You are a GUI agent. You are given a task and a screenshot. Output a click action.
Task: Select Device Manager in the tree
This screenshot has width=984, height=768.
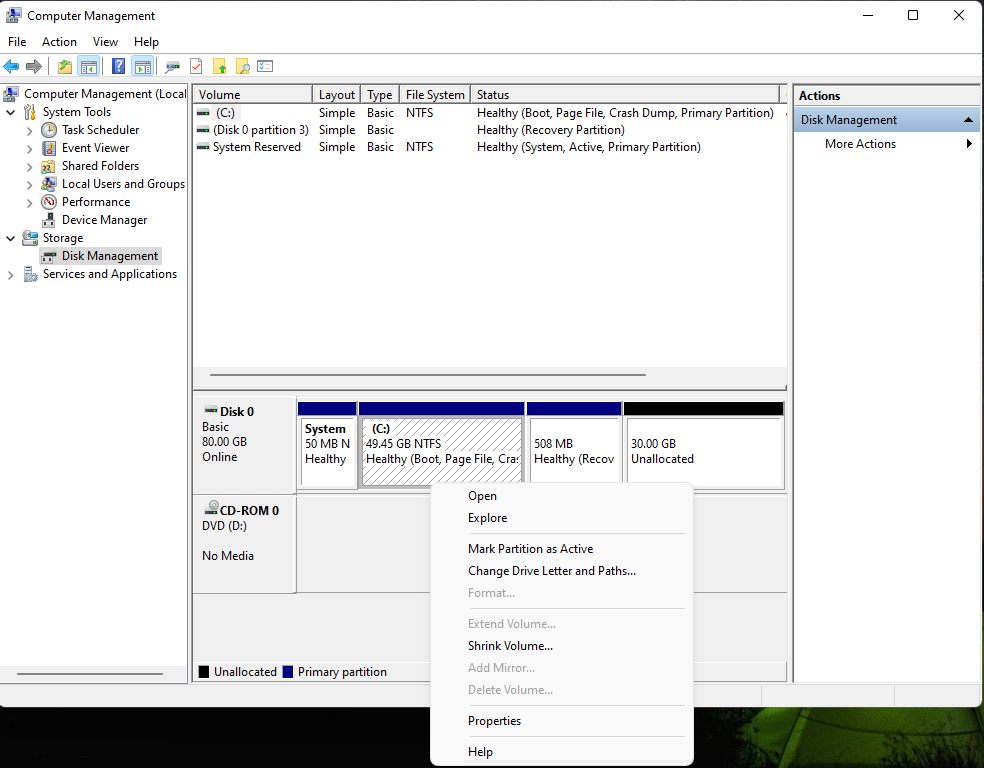point(104,220)
